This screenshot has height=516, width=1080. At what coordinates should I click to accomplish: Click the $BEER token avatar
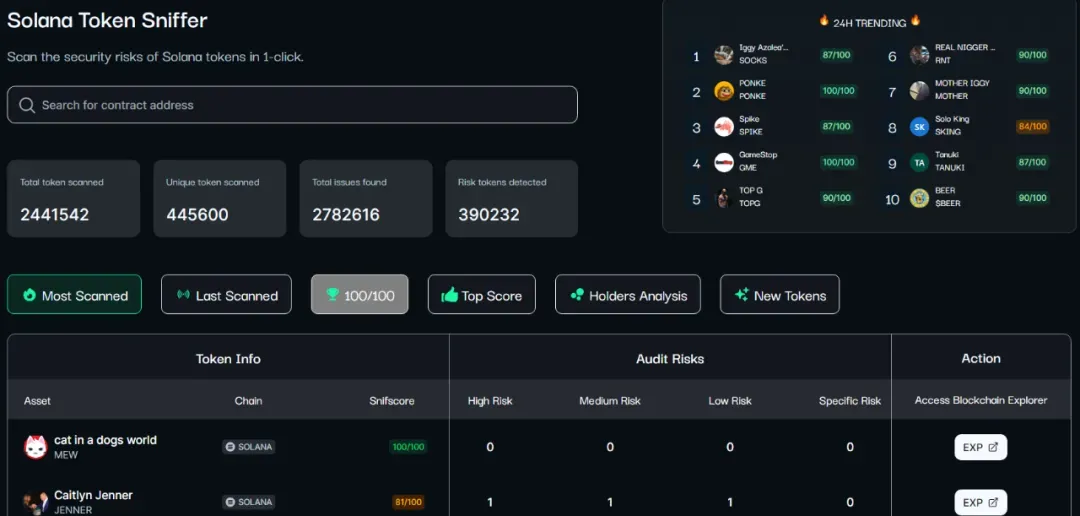point(920,198)
